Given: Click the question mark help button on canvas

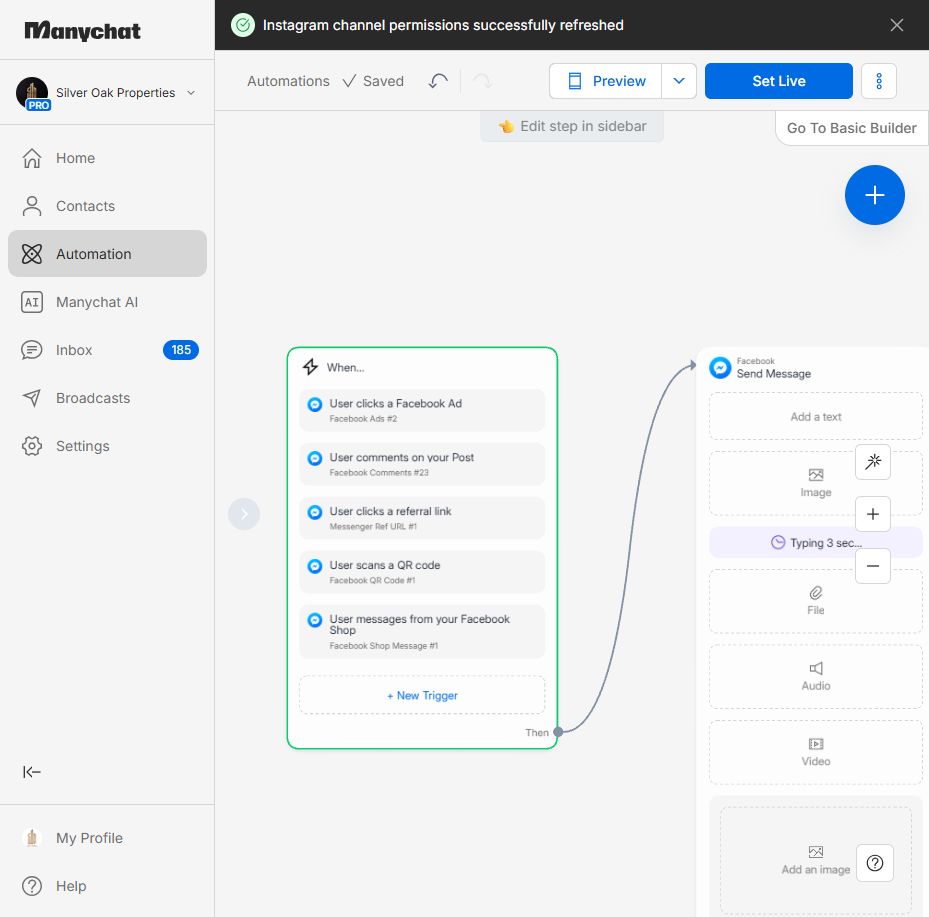Looking at the screenshot, I should [x=874, y=863].
